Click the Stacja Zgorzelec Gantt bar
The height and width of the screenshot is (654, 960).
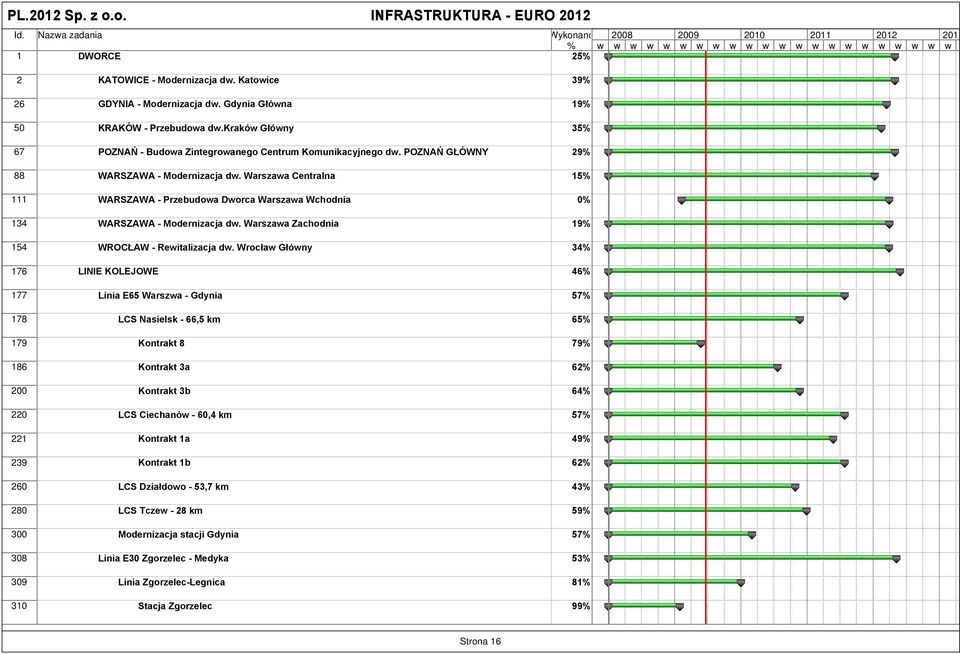[x=643, y=606]
